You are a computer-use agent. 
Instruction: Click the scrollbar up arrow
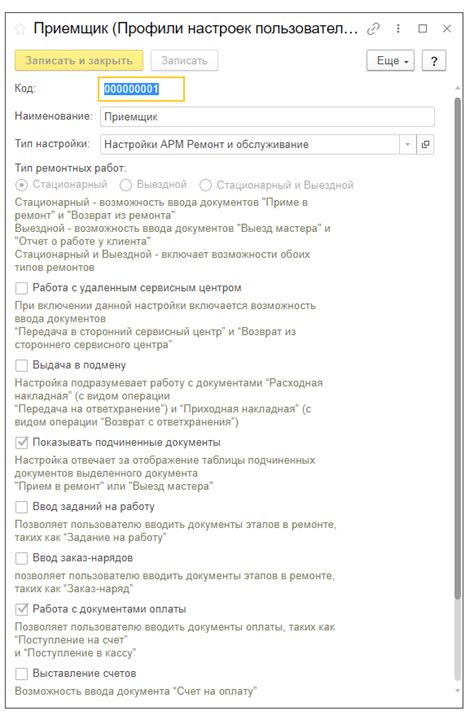tap(458, 88)
